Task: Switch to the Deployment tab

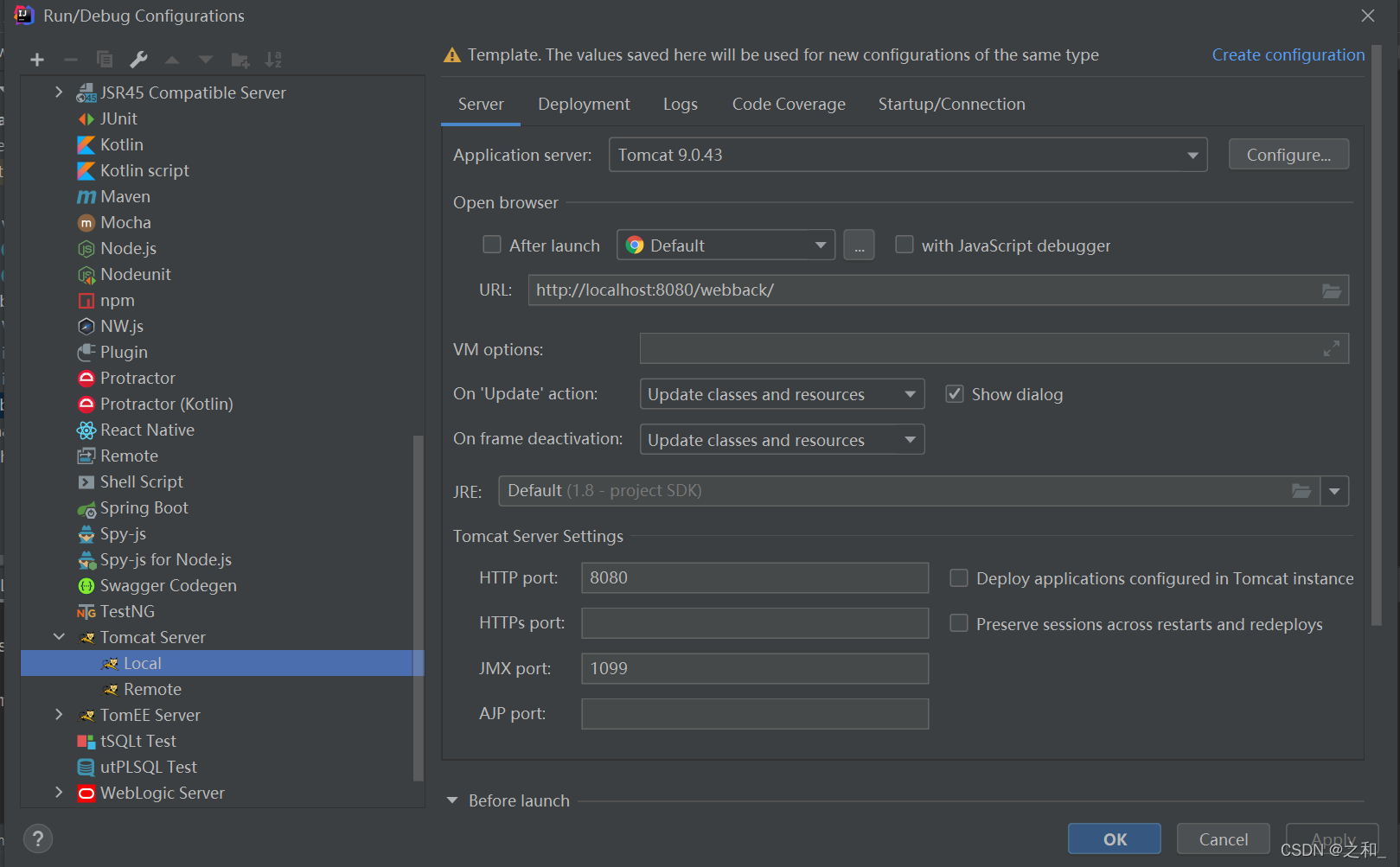Action: [584, 105]
